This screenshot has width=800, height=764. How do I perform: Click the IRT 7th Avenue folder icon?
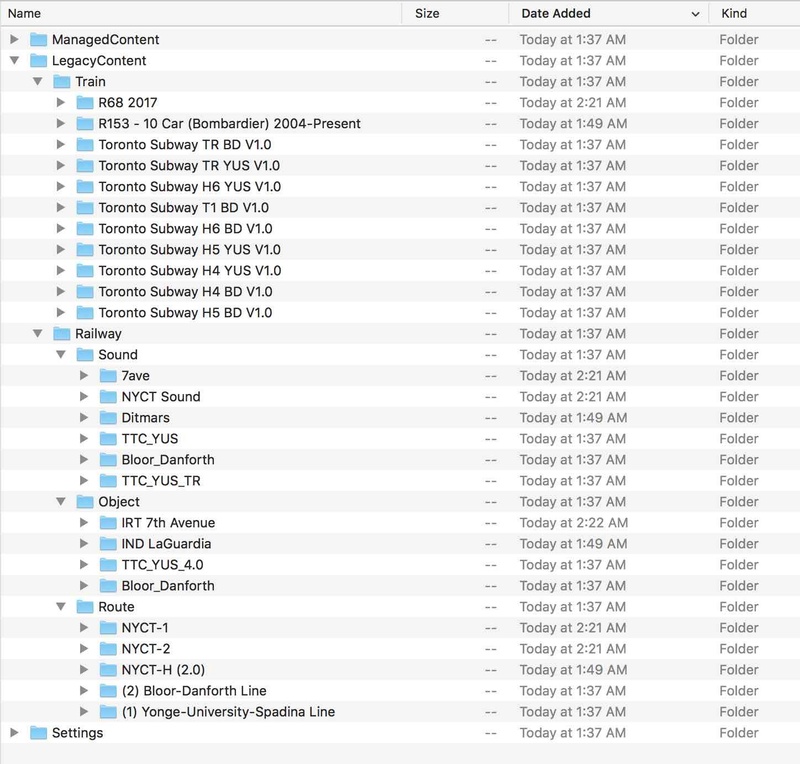pyautogui.click(x=108, y=522)
